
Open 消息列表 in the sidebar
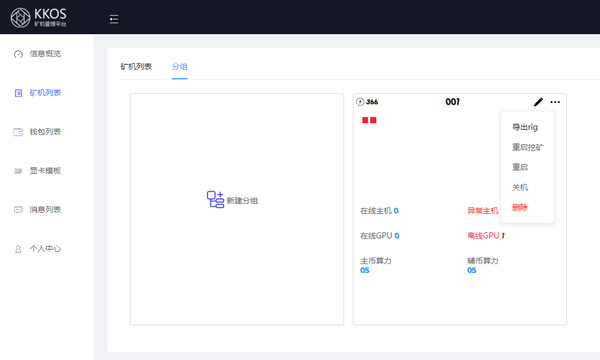tap(45, 210)
